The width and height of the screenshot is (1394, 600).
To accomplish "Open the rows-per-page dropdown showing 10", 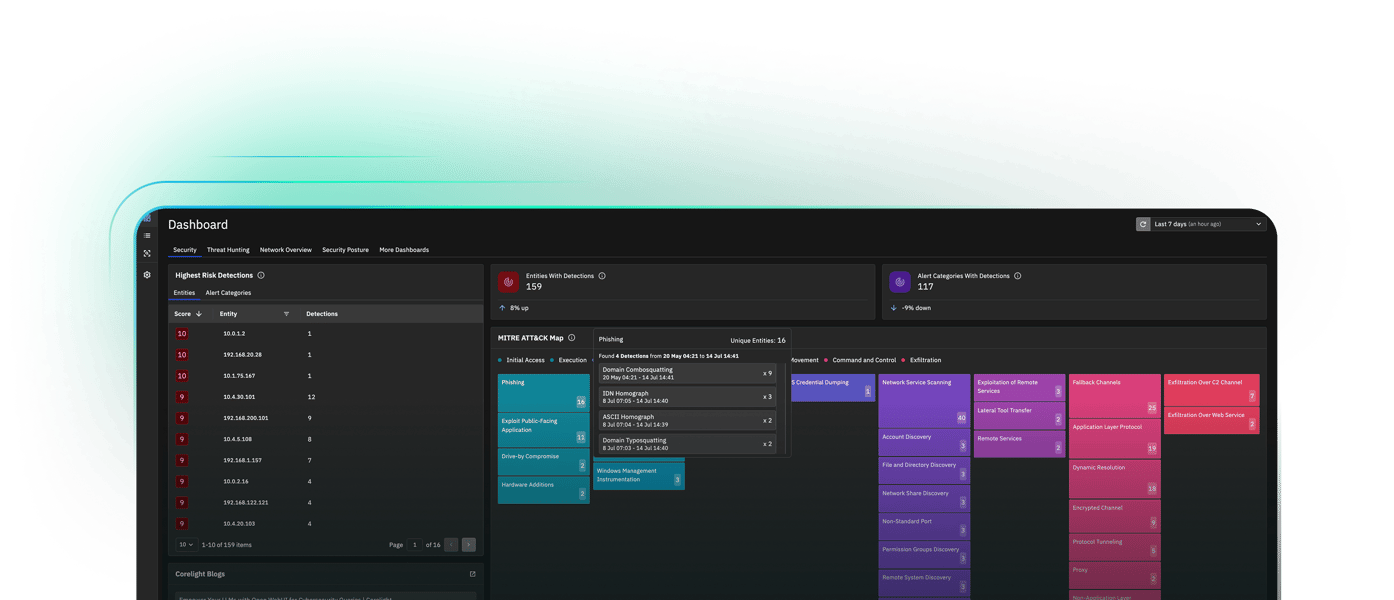I will [186, 545].
